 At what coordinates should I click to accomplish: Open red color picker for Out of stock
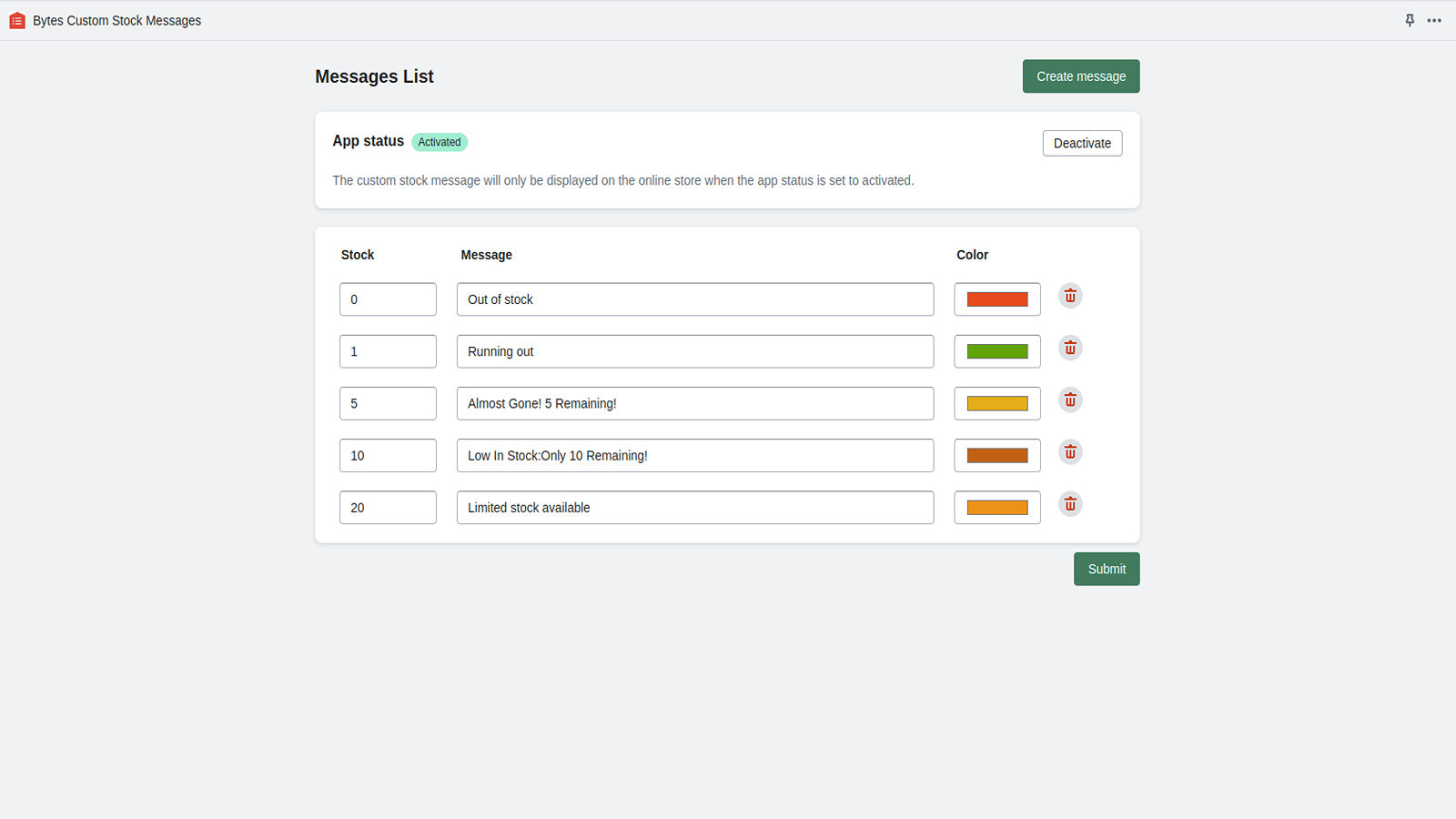[x=997, y=299]
